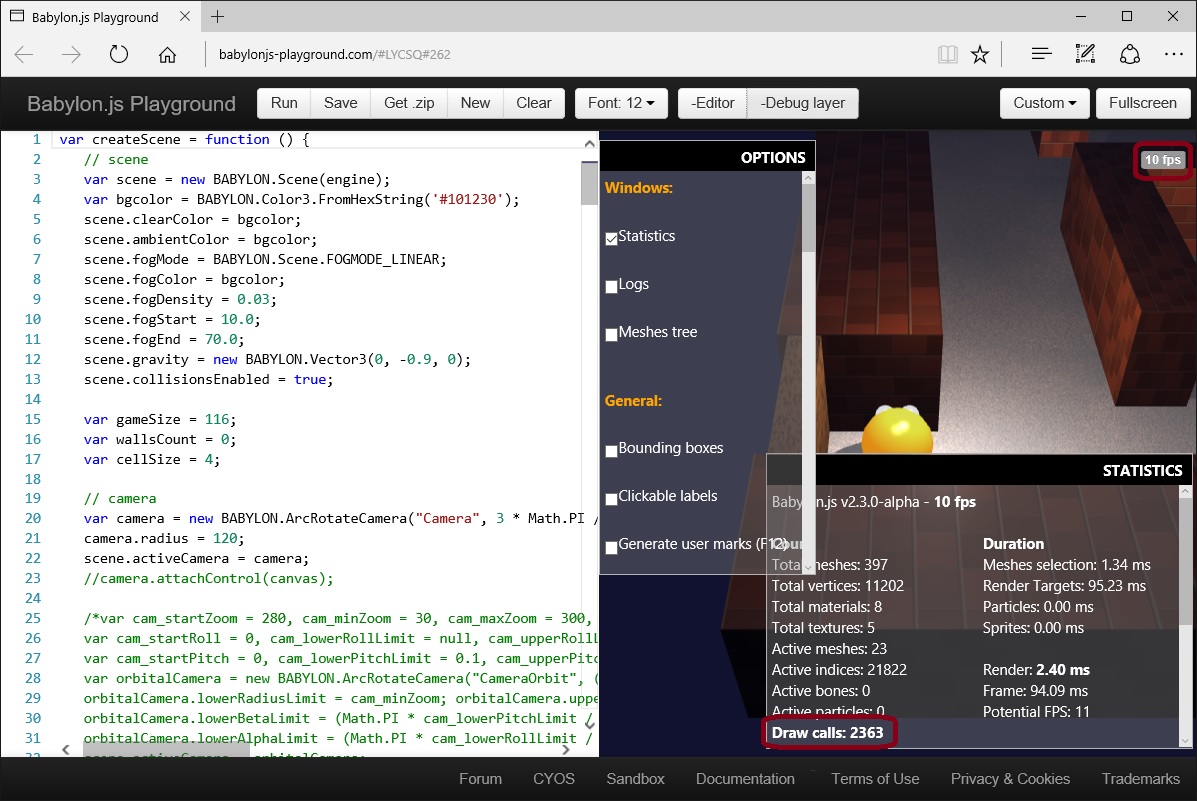The image size is (1197, 801).
Task: Hide the code Editor panel
Action: tap(712, 103)
